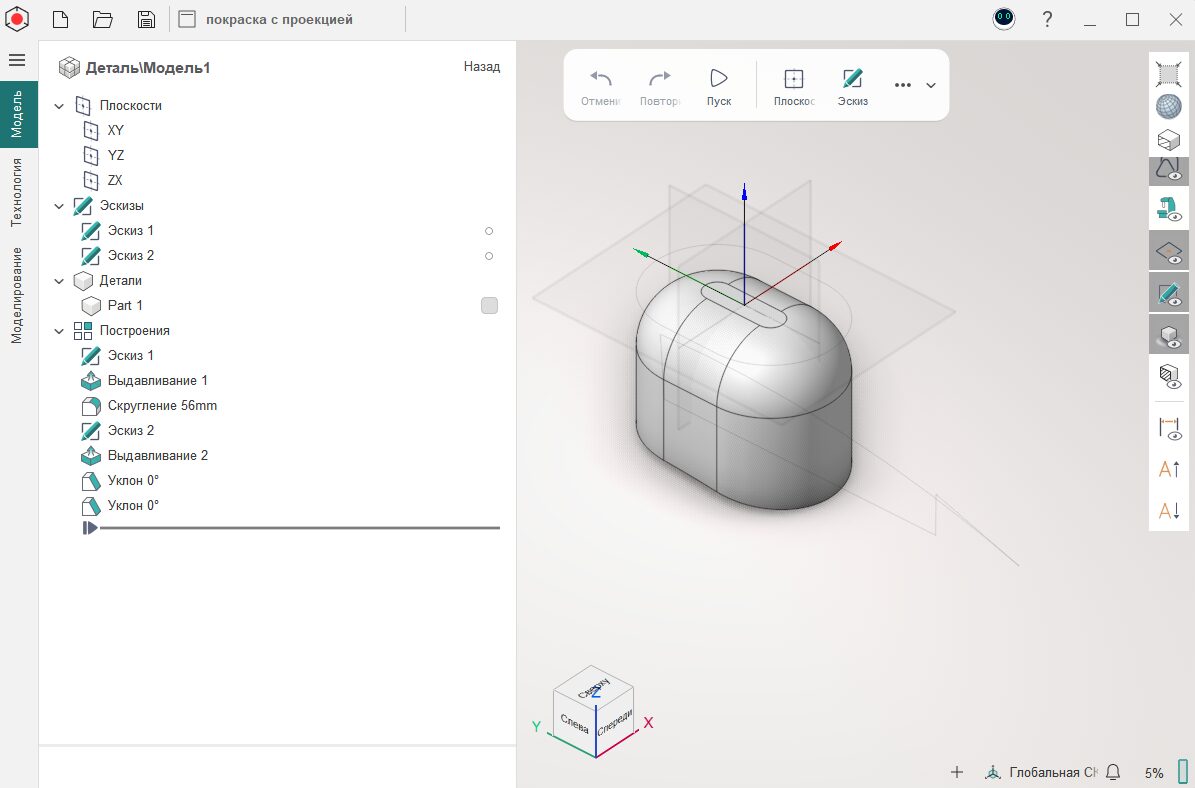Switch to the Моделирование side tab

[17, 295]
